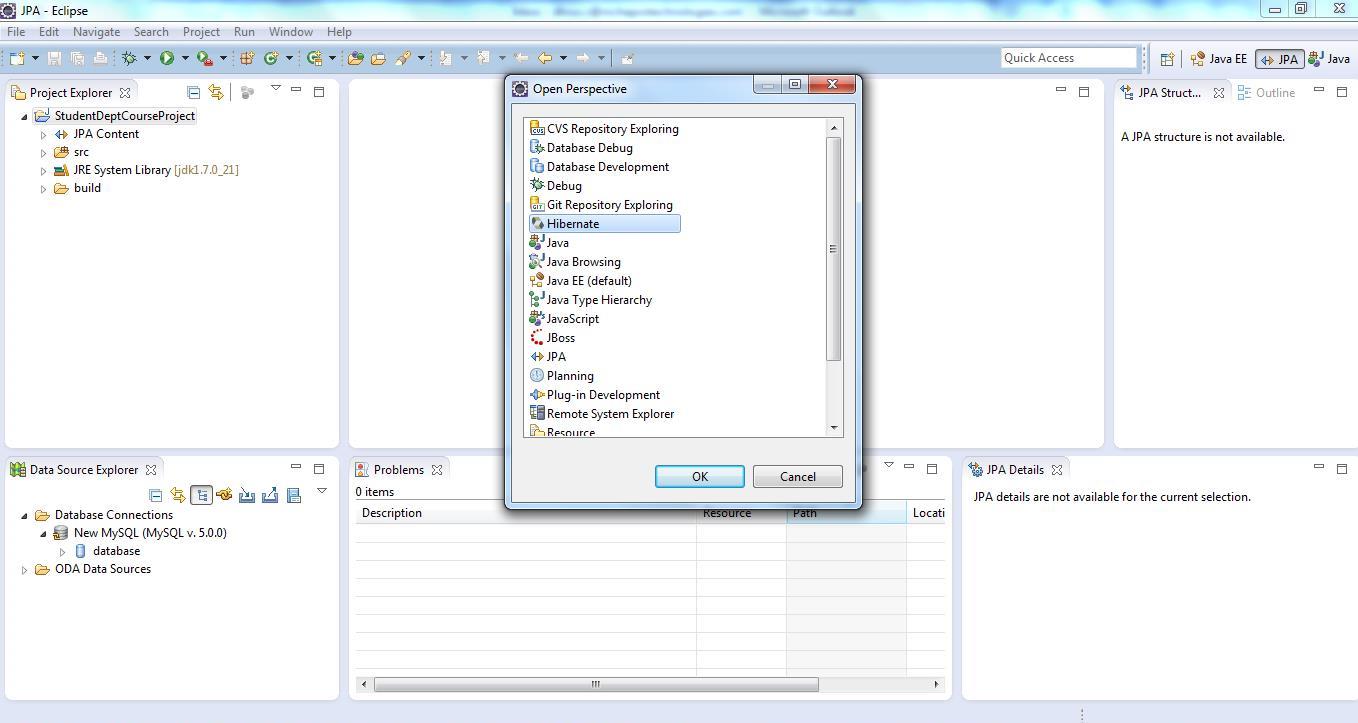The height and width of the screenshot is (723, 1358).
Task: Maximize the Project Explorer view
Action: pos(319,92)
